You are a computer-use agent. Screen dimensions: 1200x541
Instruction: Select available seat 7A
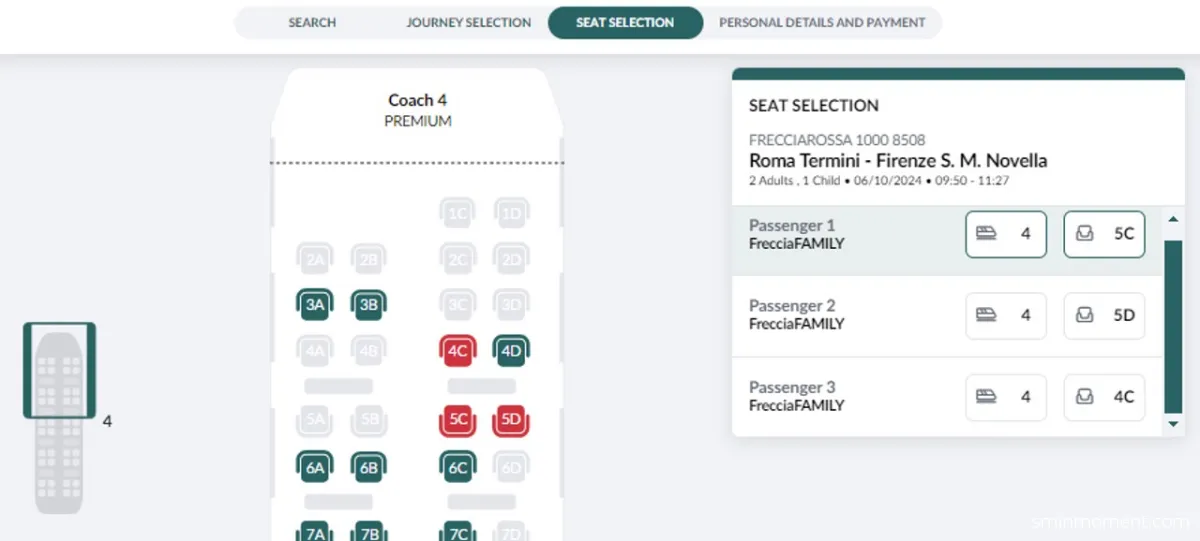click(x=315, y=532)
